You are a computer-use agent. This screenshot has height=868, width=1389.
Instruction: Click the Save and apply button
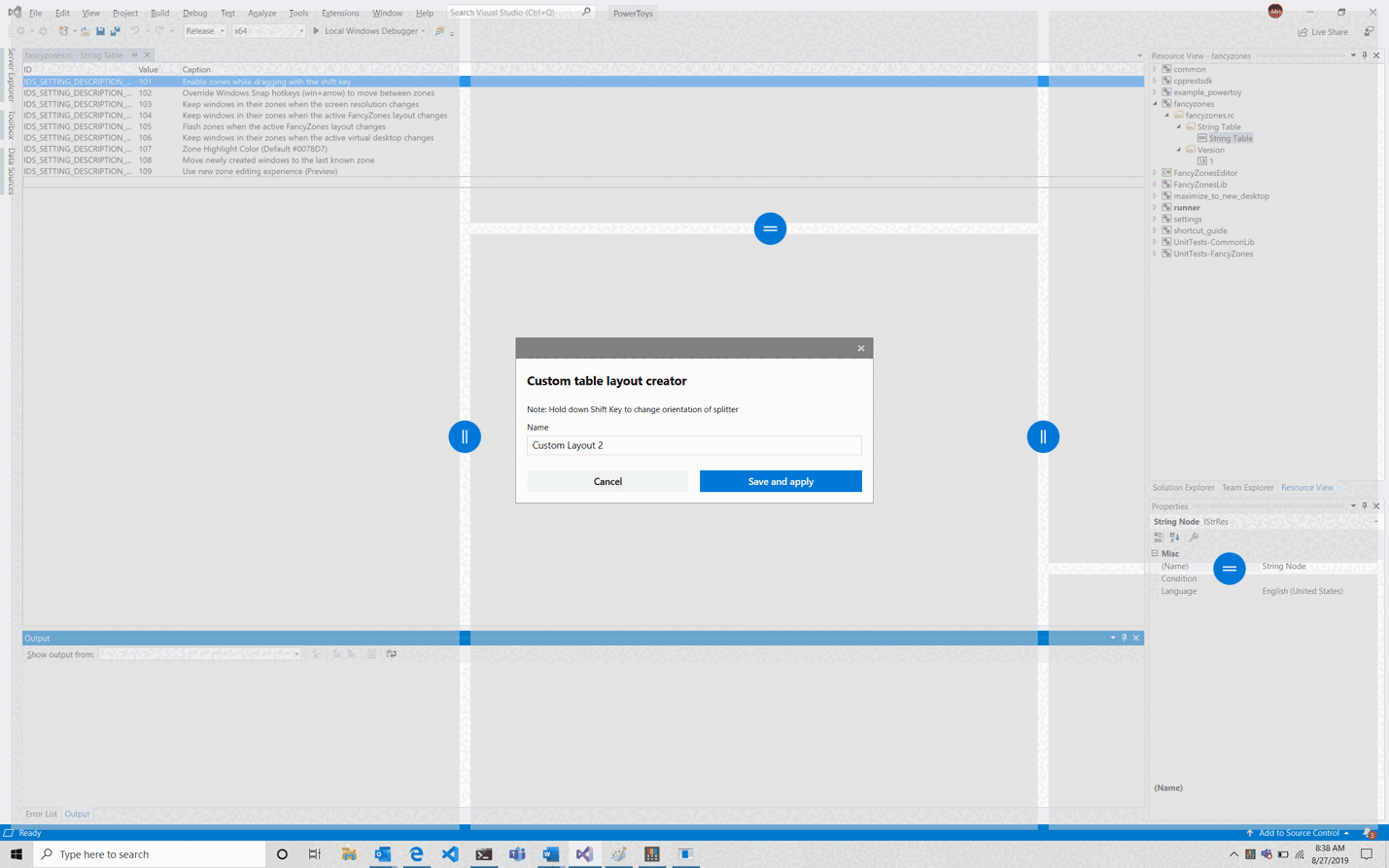click(x=781, y=480)
